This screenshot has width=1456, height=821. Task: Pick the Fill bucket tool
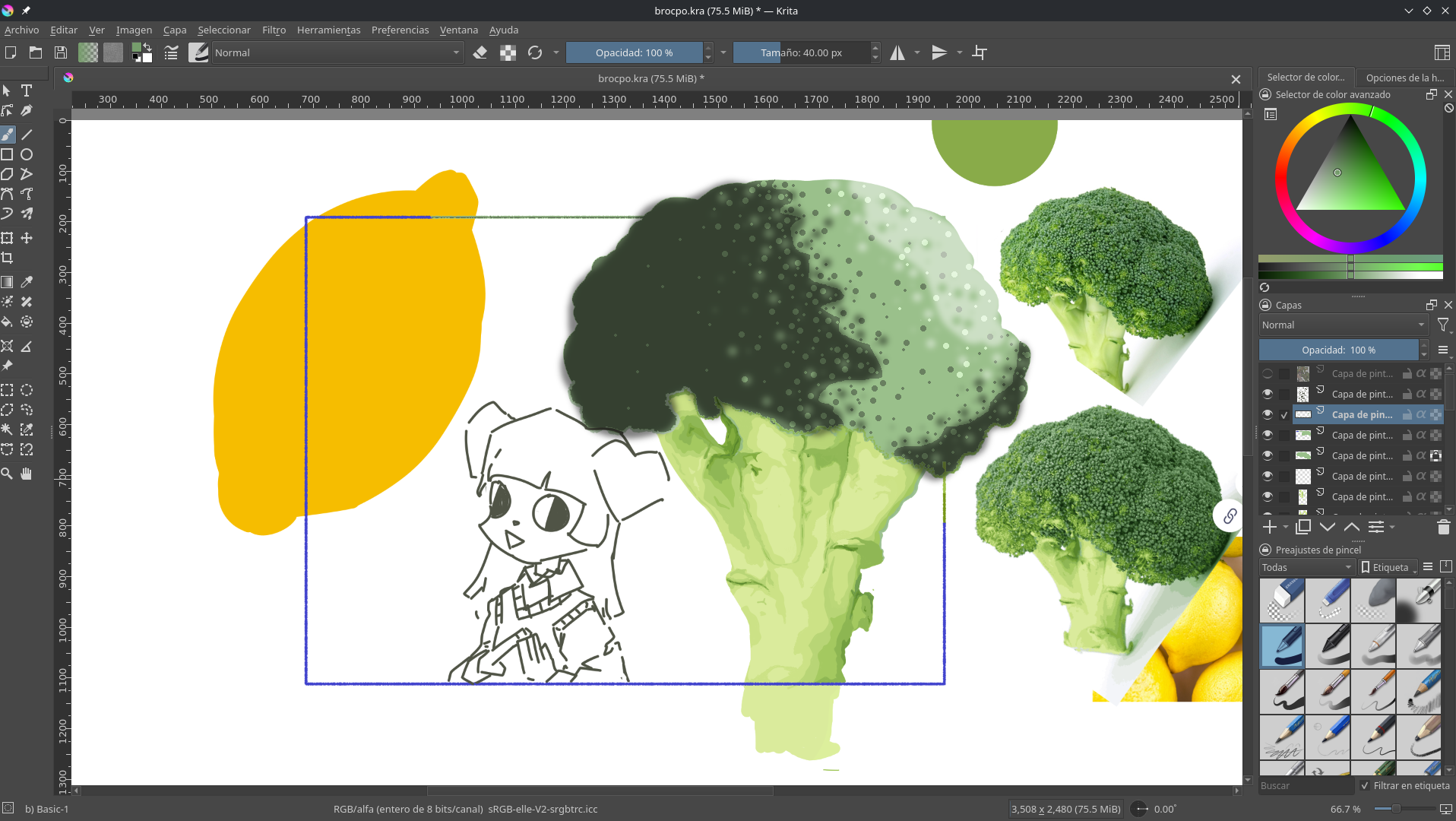(x=8, y=322)
